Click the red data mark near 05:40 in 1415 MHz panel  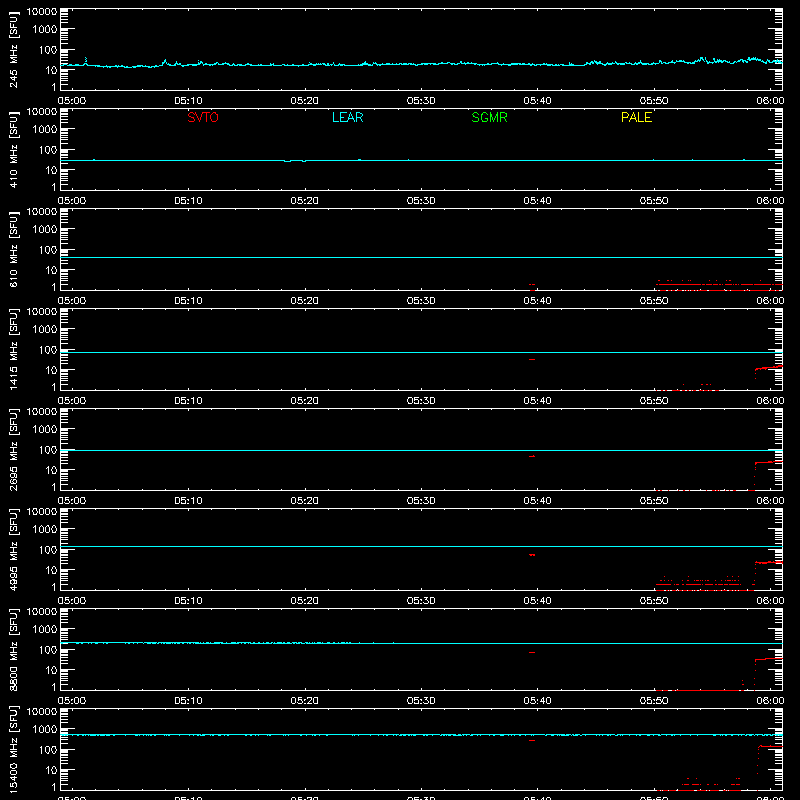532,360
